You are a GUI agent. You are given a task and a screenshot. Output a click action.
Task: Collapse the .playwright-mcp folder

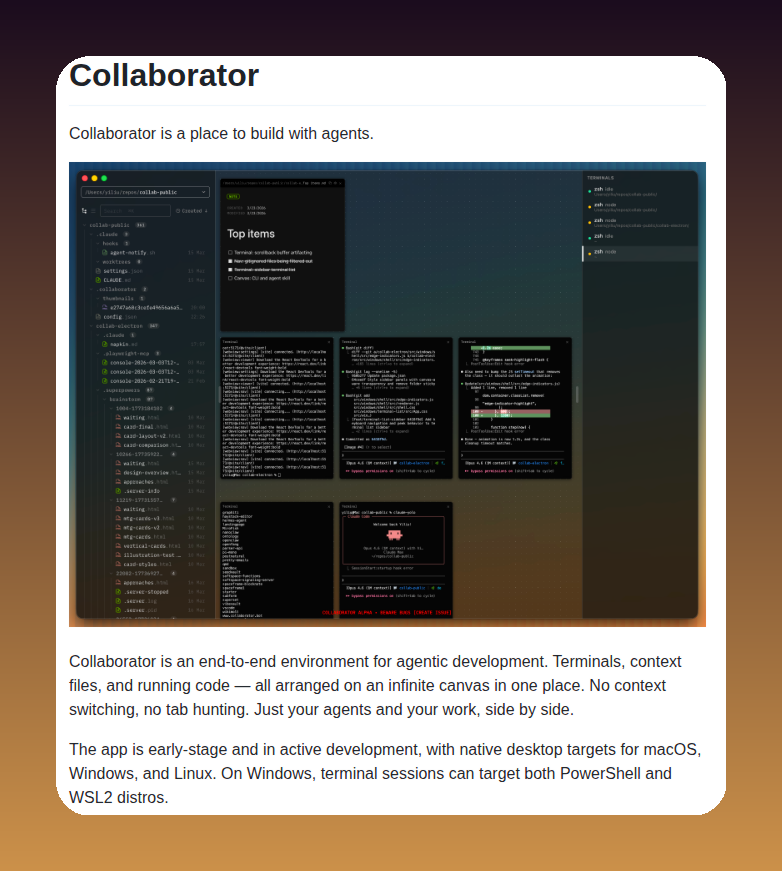[x=98, y=353]
